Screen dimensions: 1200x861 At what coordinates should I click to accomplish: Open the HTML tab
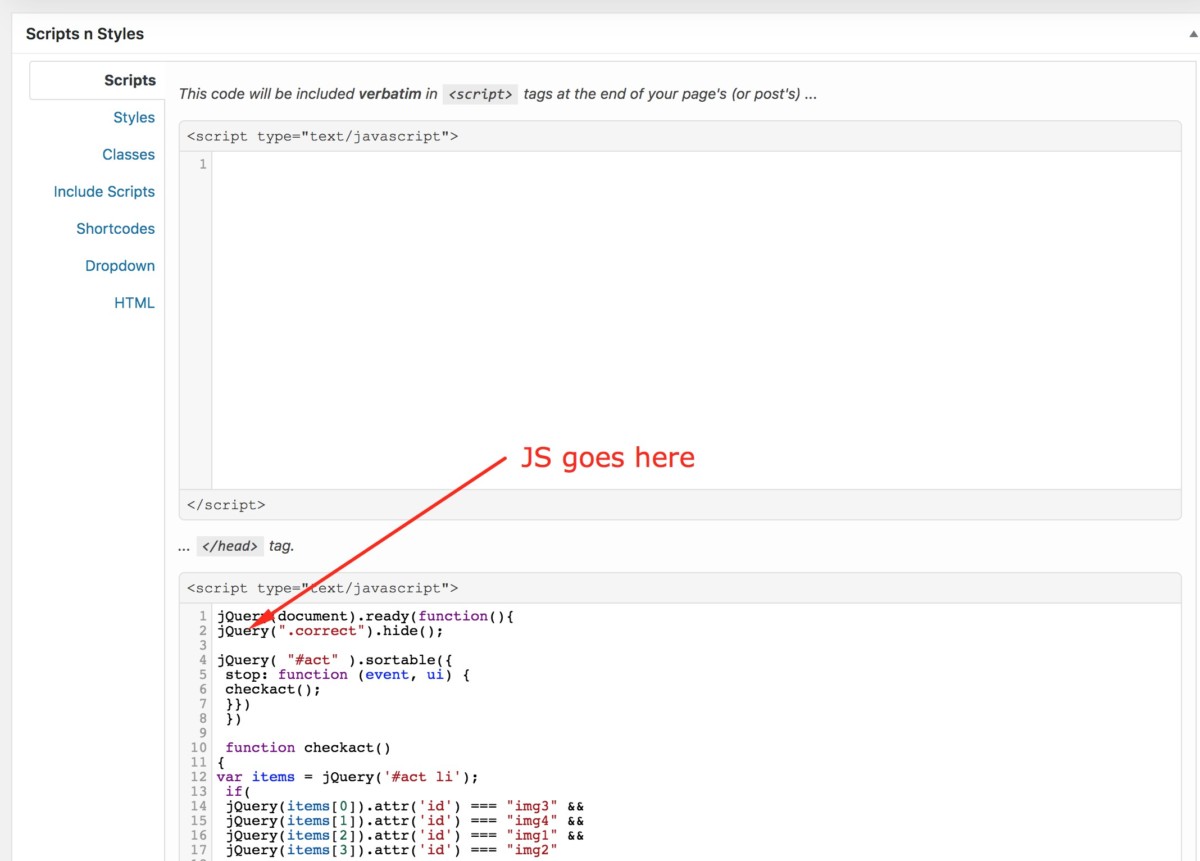134,303
